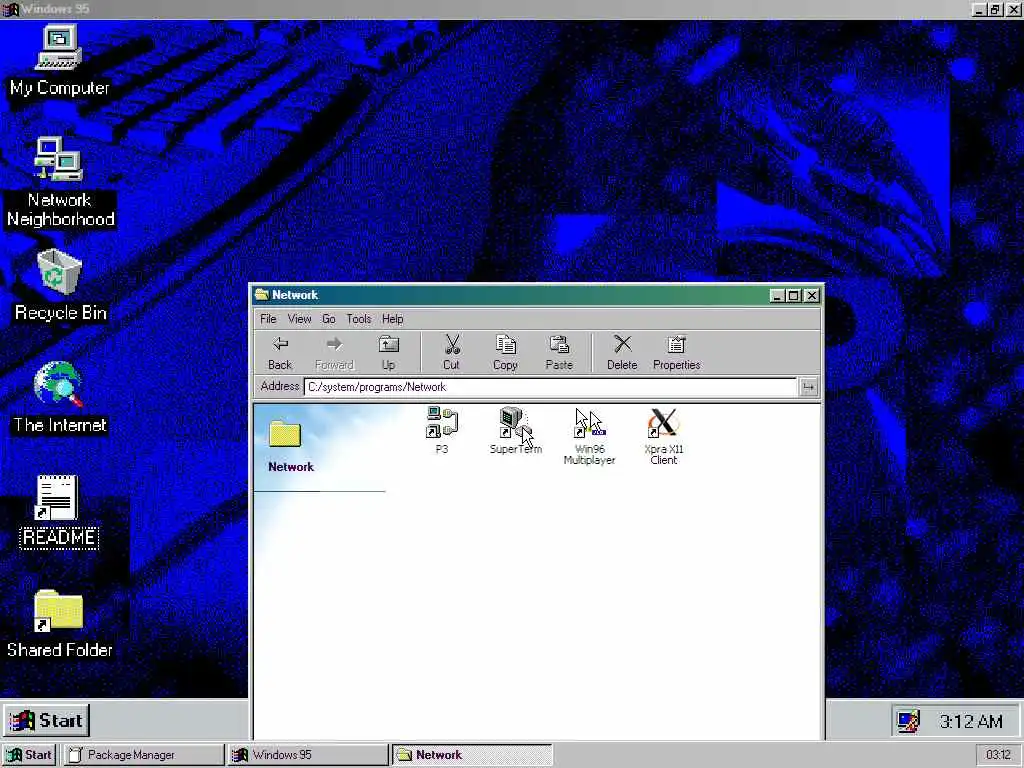Click the Paste toolbar button
Viewport: 1024px width, 768px height.
click(559, 353)
